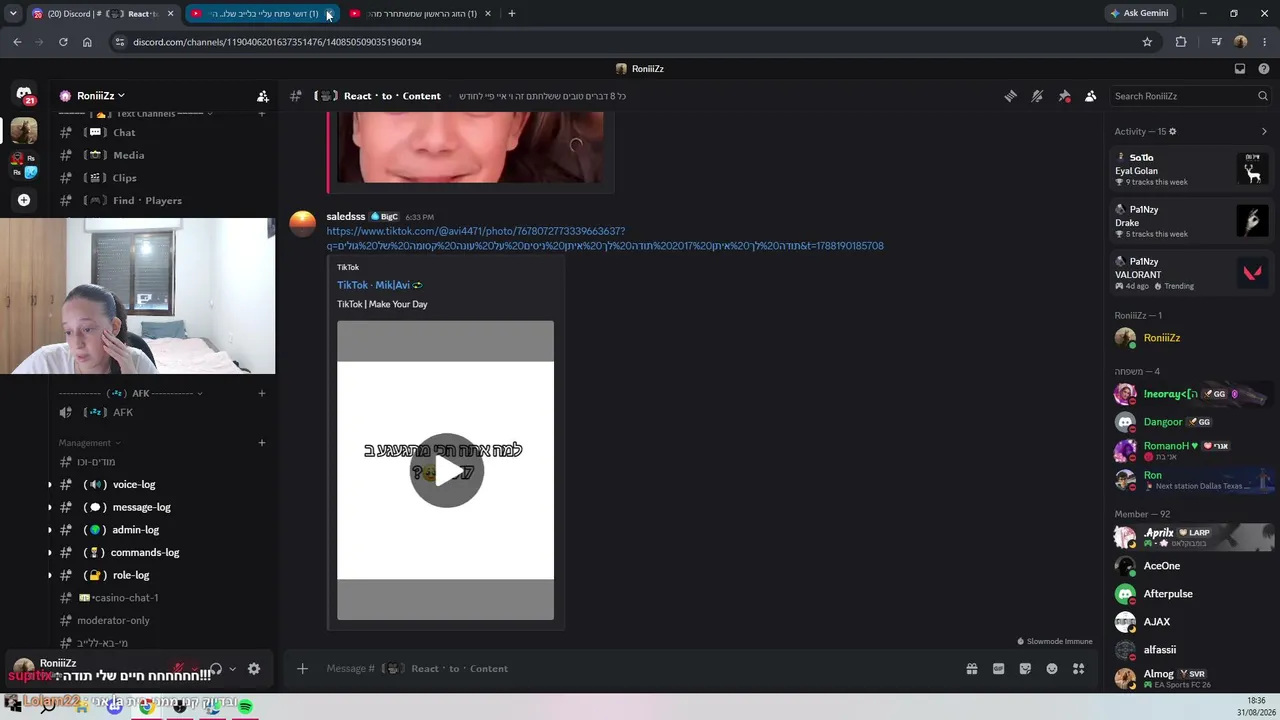Open the tiktok.com photo link

[604, 238]
